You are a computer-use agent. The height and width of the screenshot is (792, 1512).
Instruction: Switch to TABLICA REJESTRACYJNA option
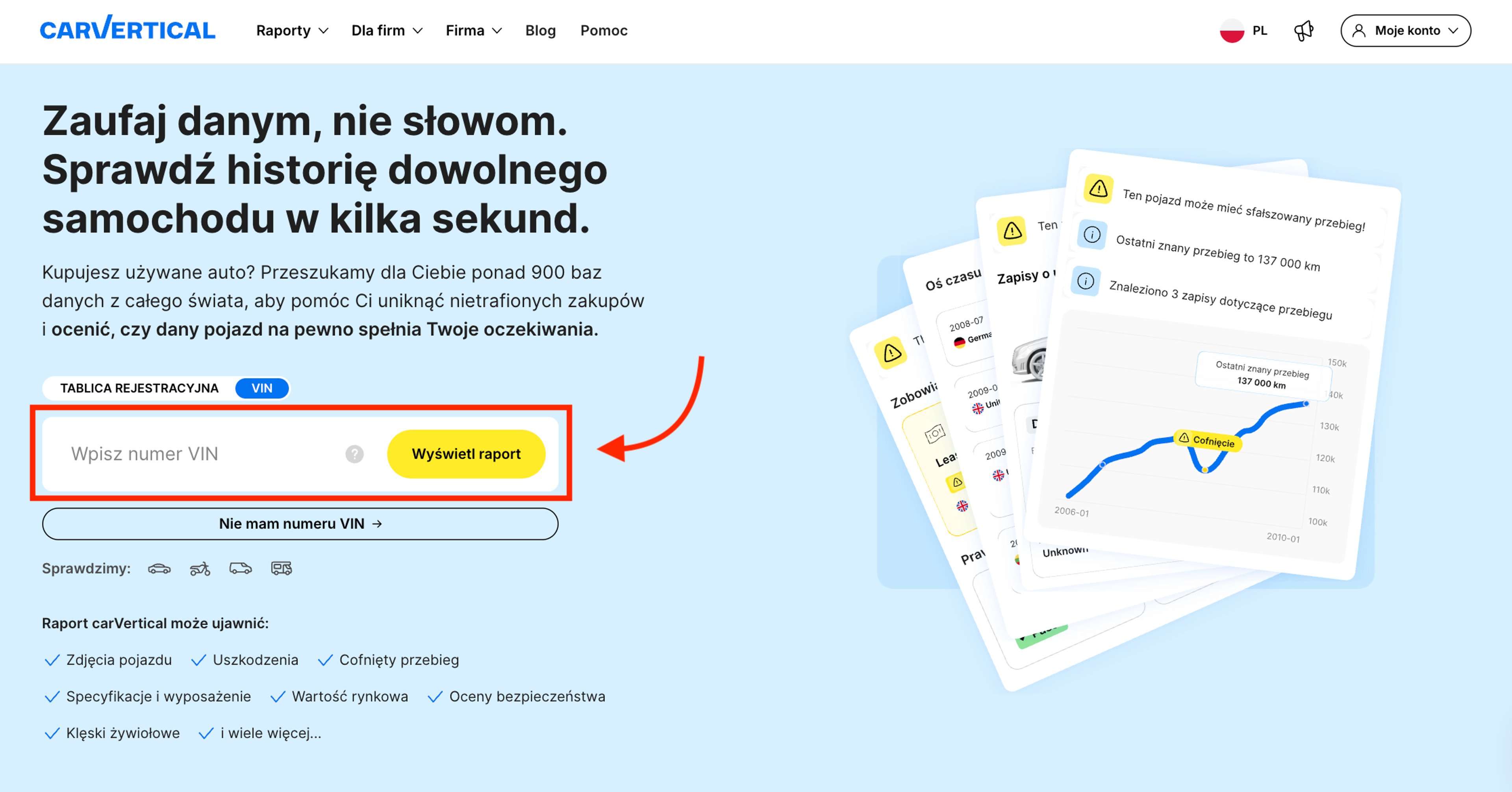point(139,389)
